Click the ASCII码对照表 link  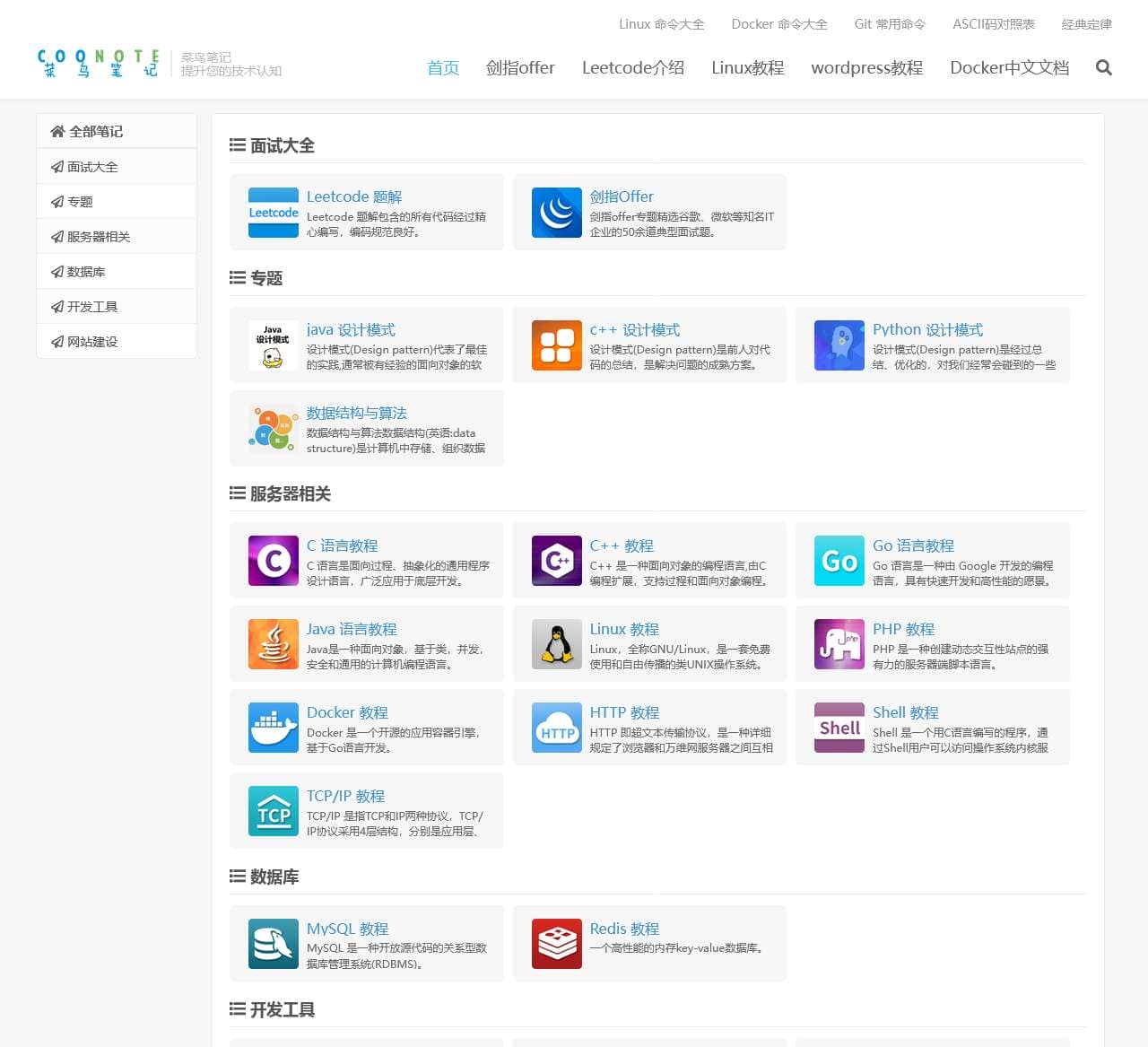(x=994, y=24)
